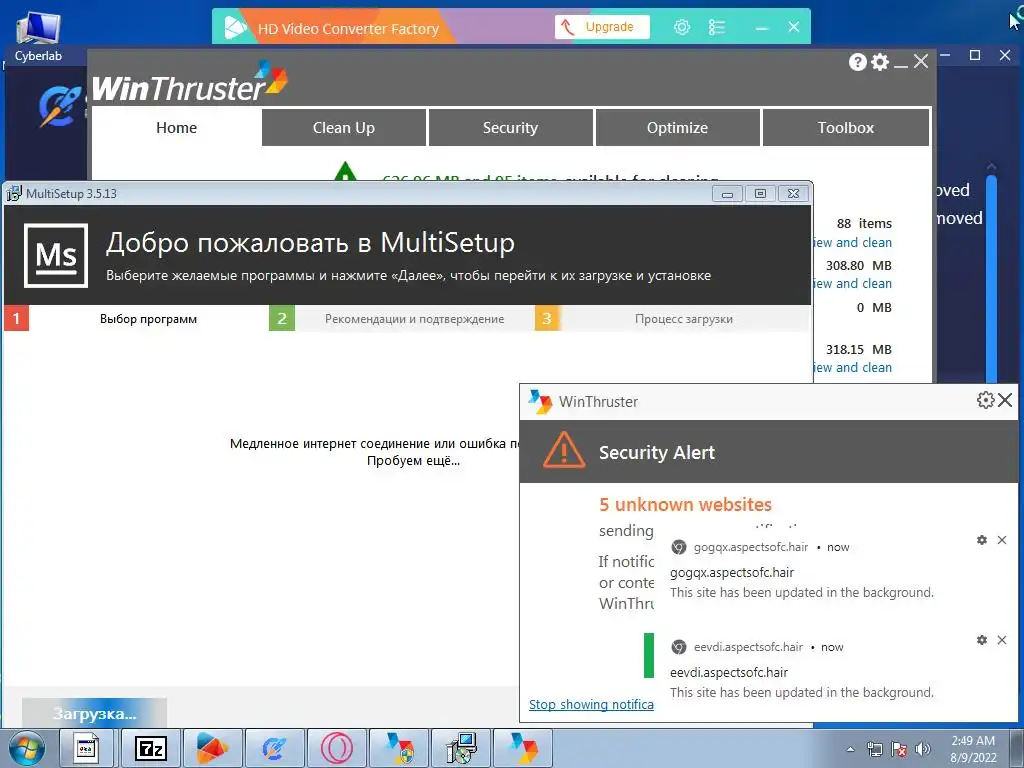Screen dimensions: 1024x768
Task: Dismiss the eevdi.aspectsofc.hair notification
Action: [1002, 640]
